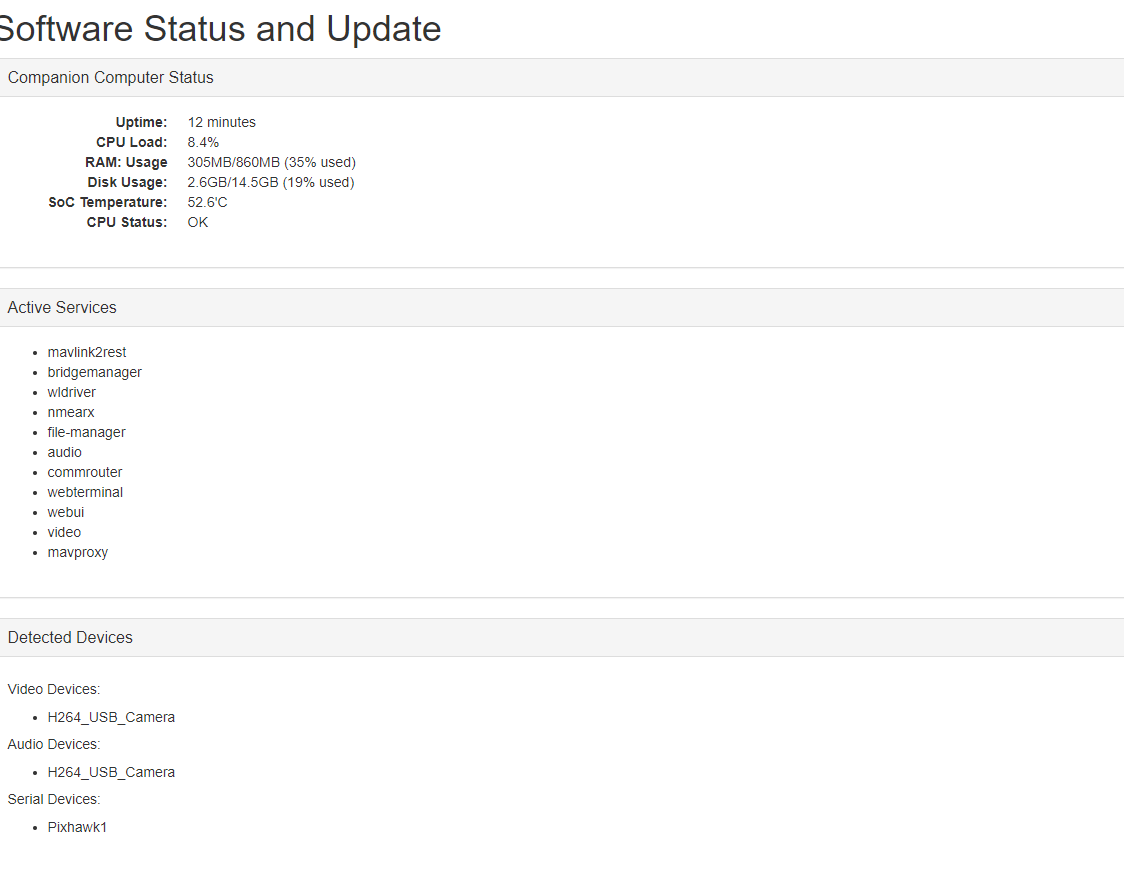The width and height of the screenshot is (1124, 871).
Task: Select the Companion Computer Status panel header
Action: [562, 77]
